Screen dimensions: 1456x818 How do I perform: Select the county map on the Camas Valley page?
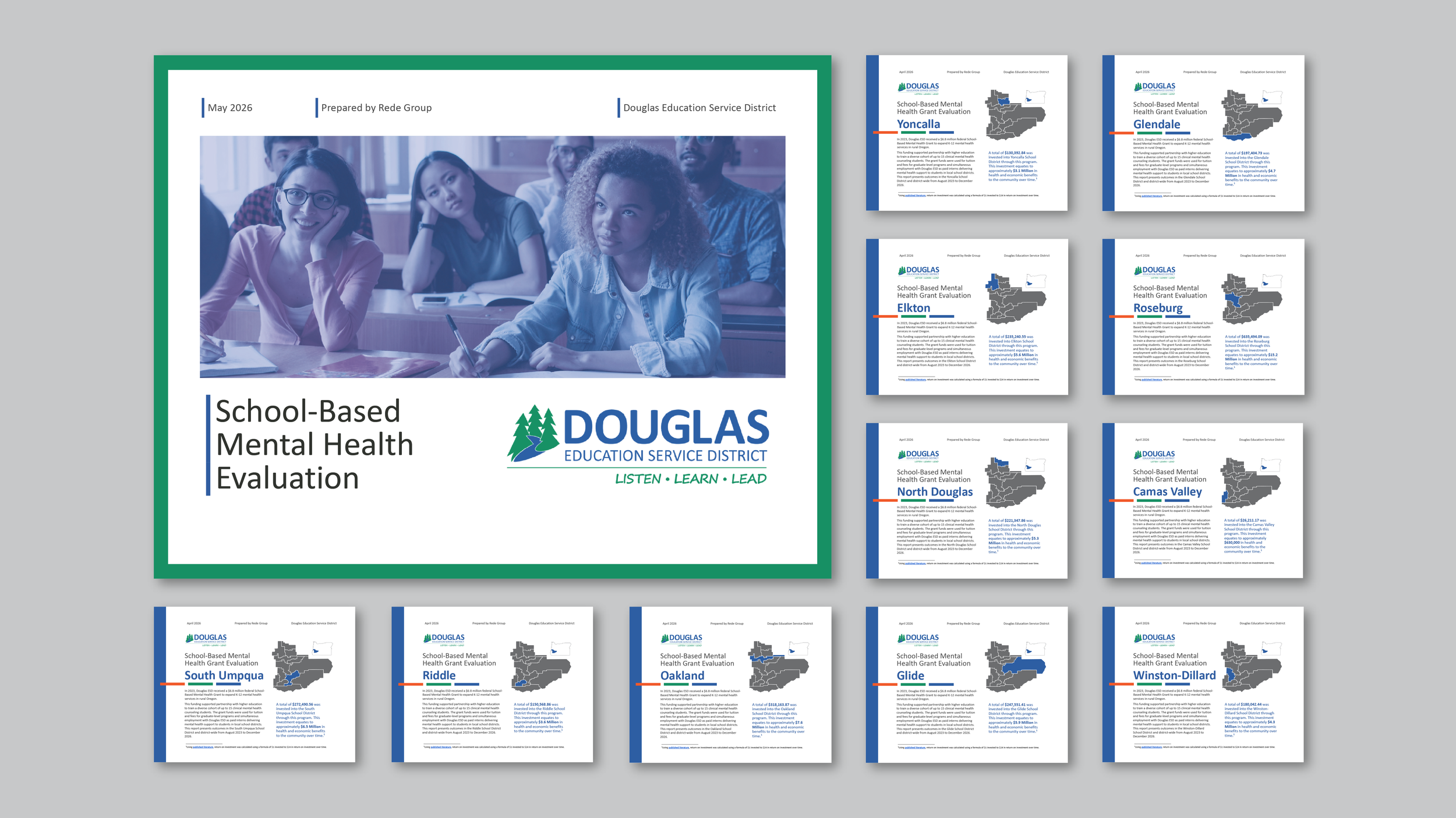pyautogui.click(x=1251, y=482)
